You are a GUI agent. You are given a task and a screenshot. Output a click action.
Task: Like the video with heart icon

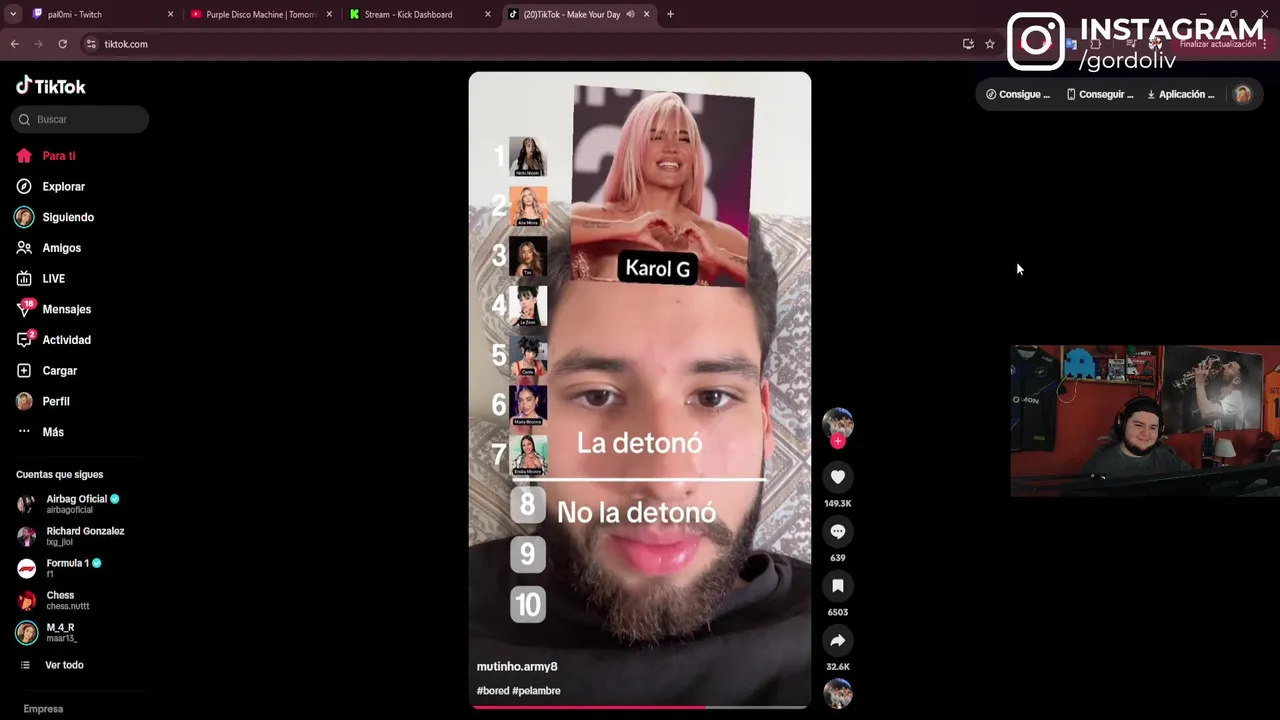(838, 477)
